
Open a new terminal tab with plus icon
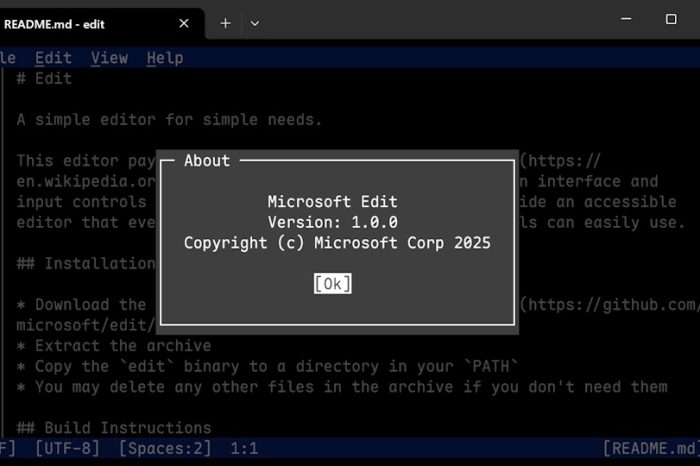225,23
